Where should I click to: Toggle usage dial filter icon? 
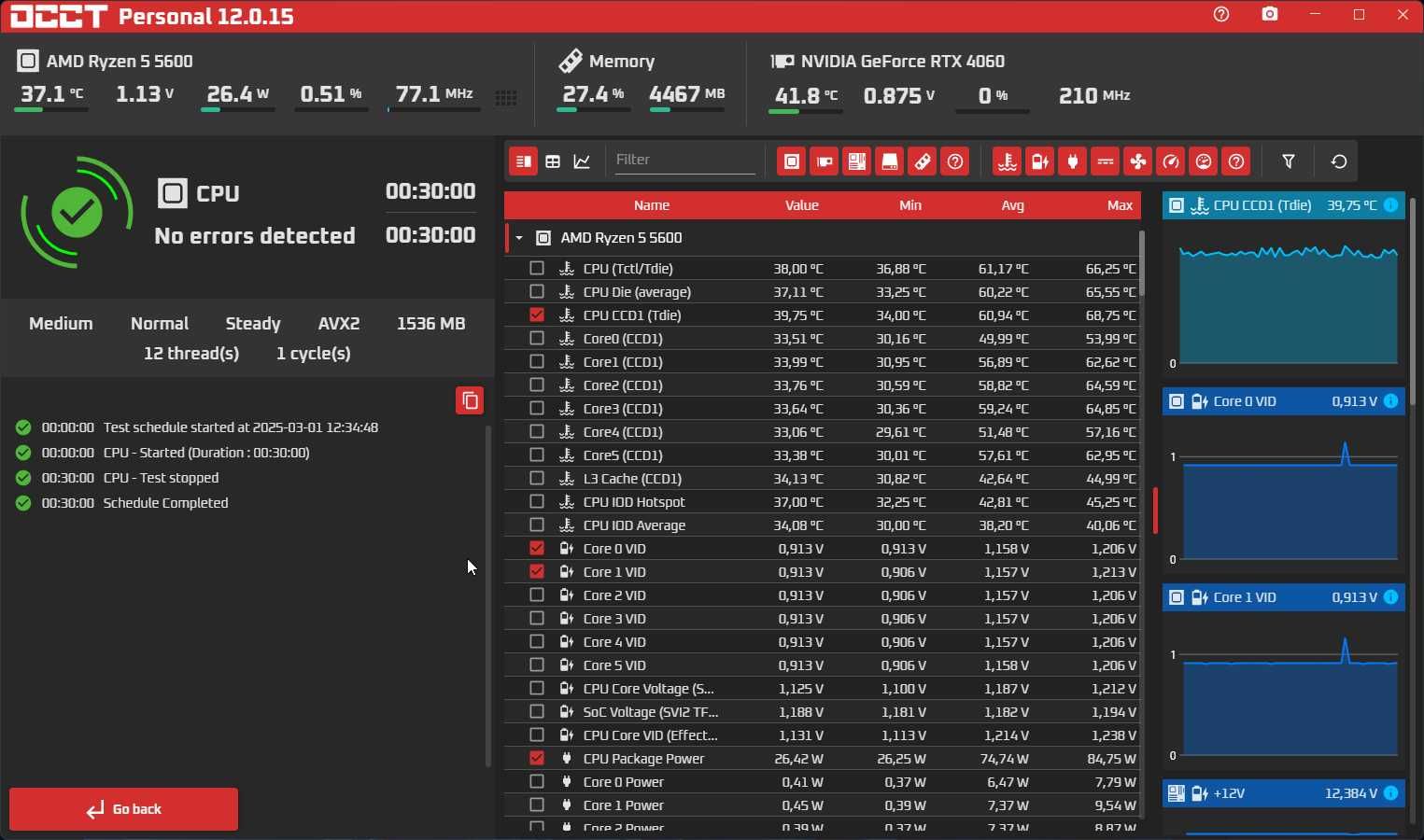point(1205,161)
